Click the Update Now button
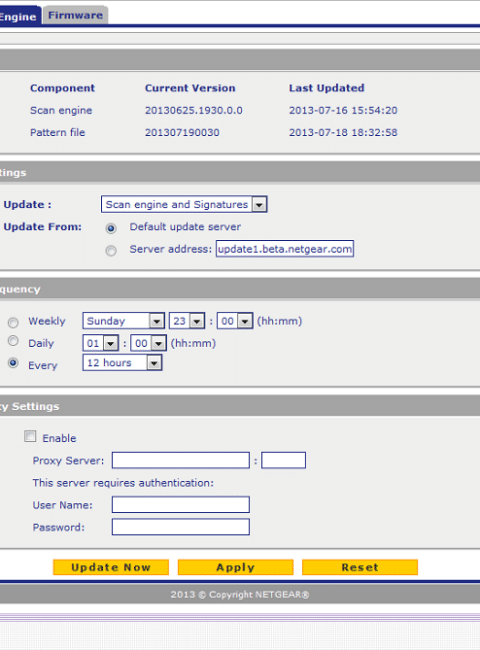 pyautogui.click(x=111, y=567)
